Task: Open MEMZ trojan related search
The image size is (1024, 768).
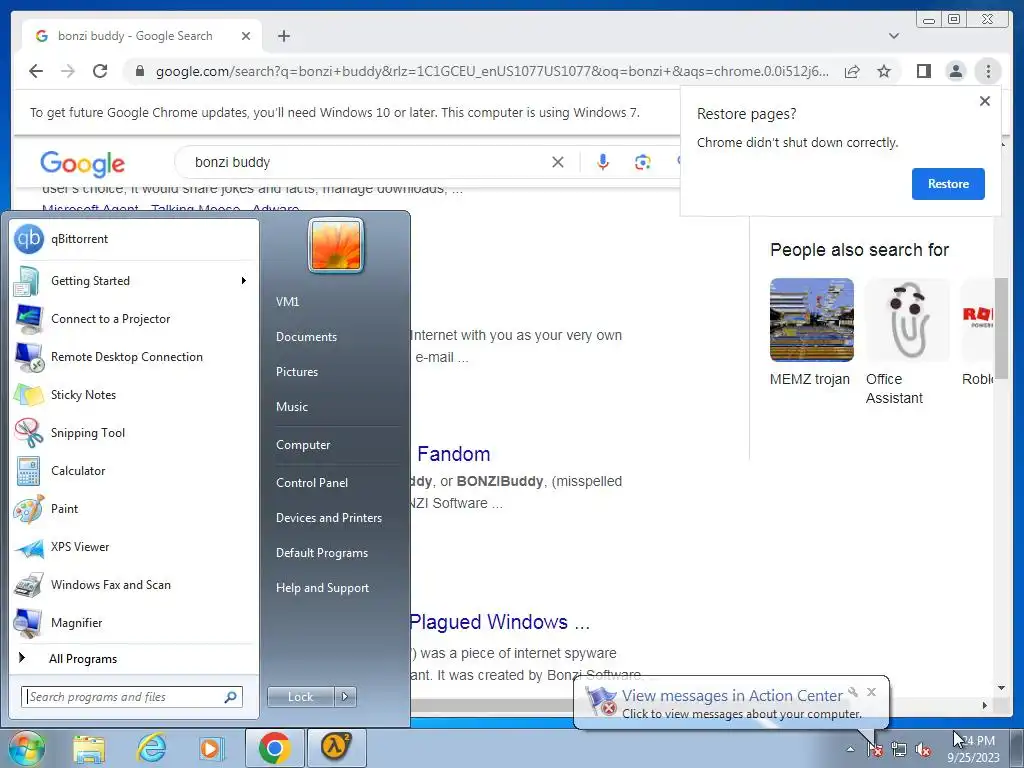Action: [x=812, y=333]
